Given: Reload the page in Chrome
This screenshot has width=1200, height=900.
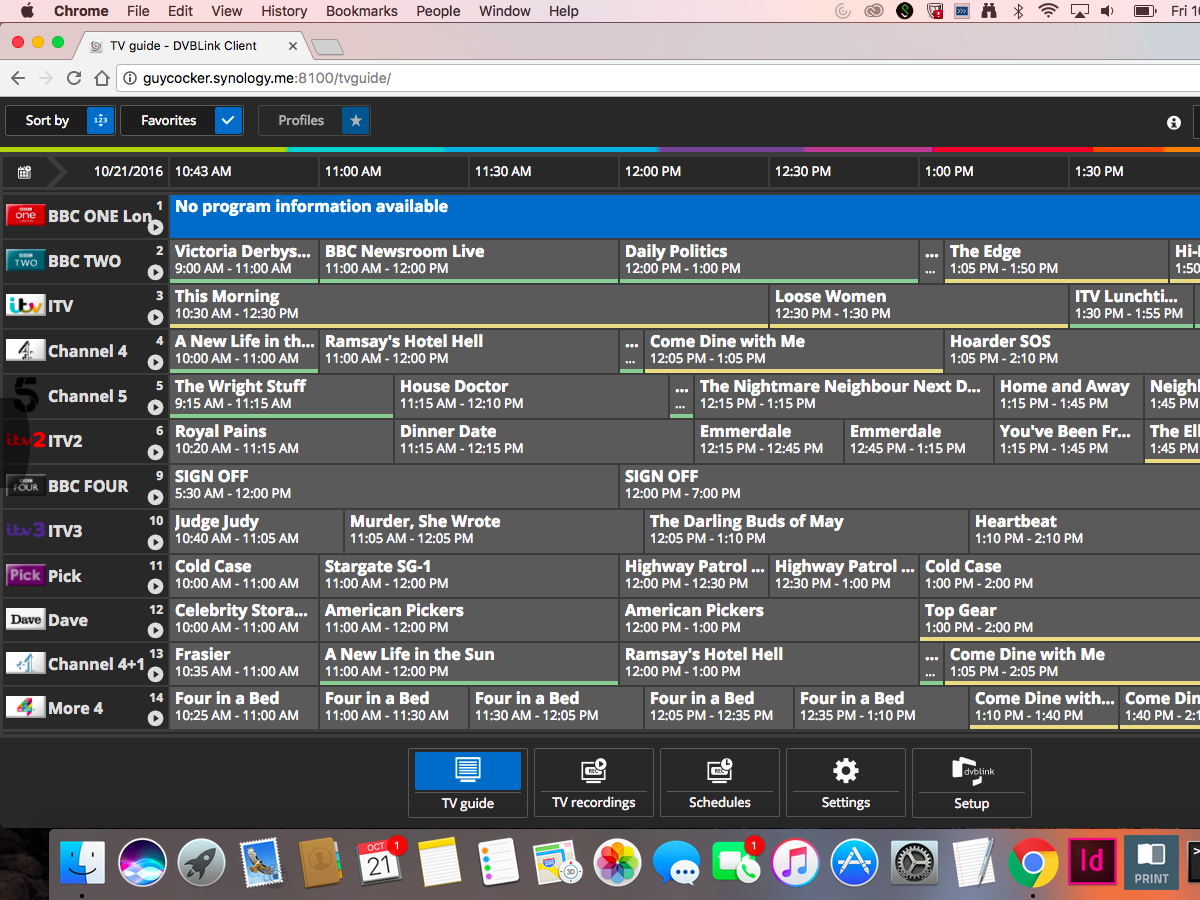Looking at the screenshot, I should coord(74,78).
